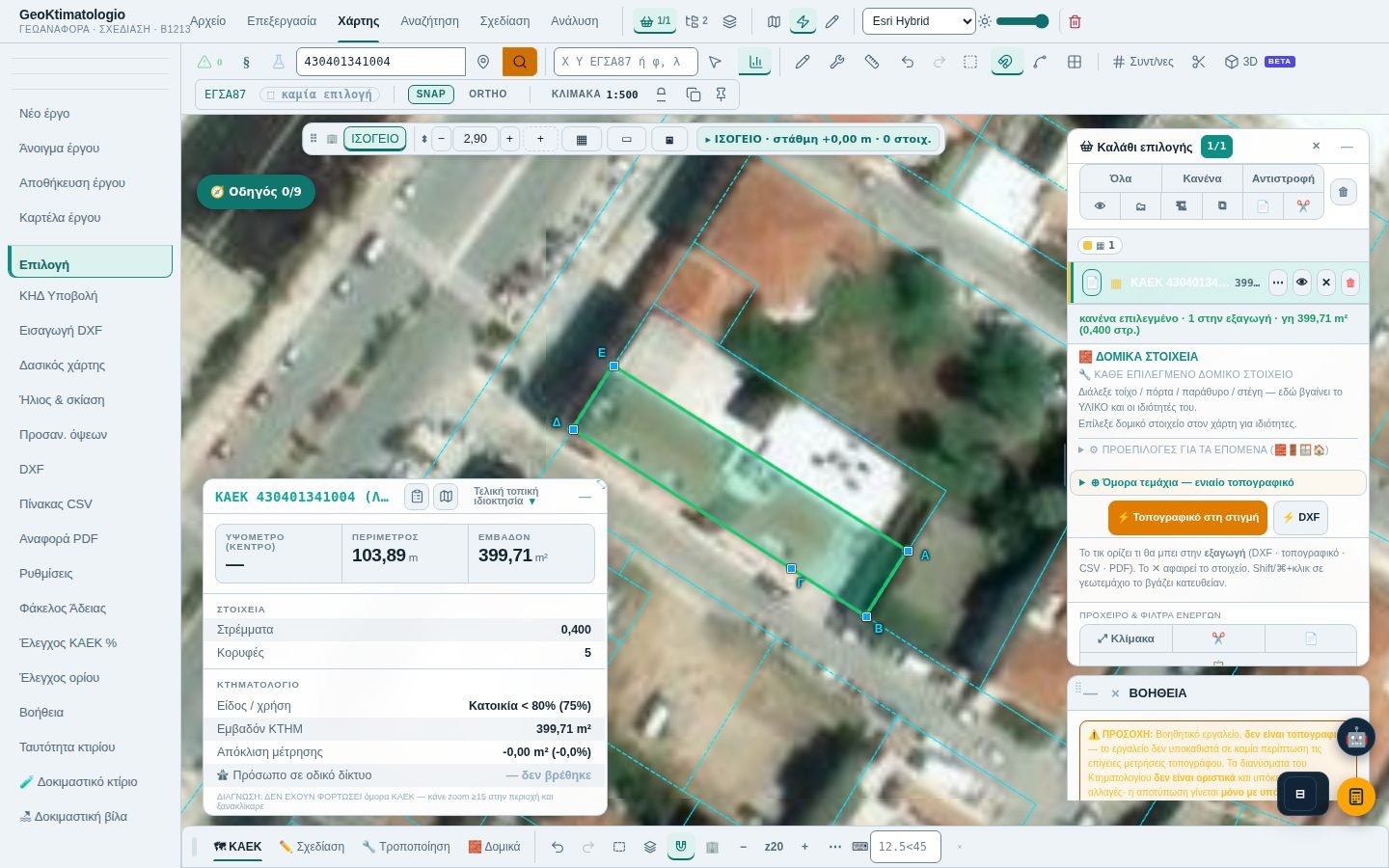Click the orange search button beside KAEK field
Screen dimensions: 1389x868
coord(520,62)
